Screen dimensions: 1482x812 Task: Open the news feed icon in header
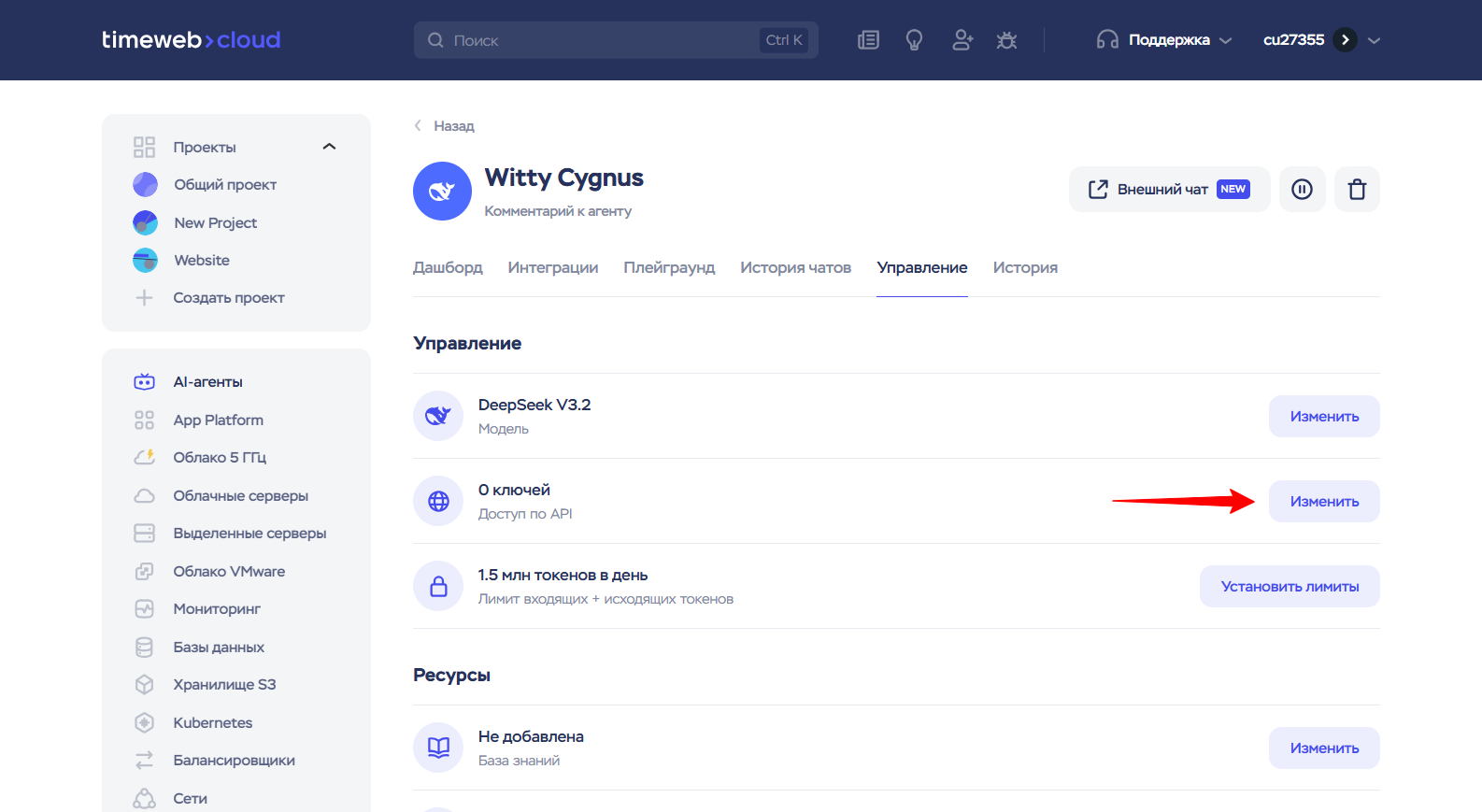869,40
